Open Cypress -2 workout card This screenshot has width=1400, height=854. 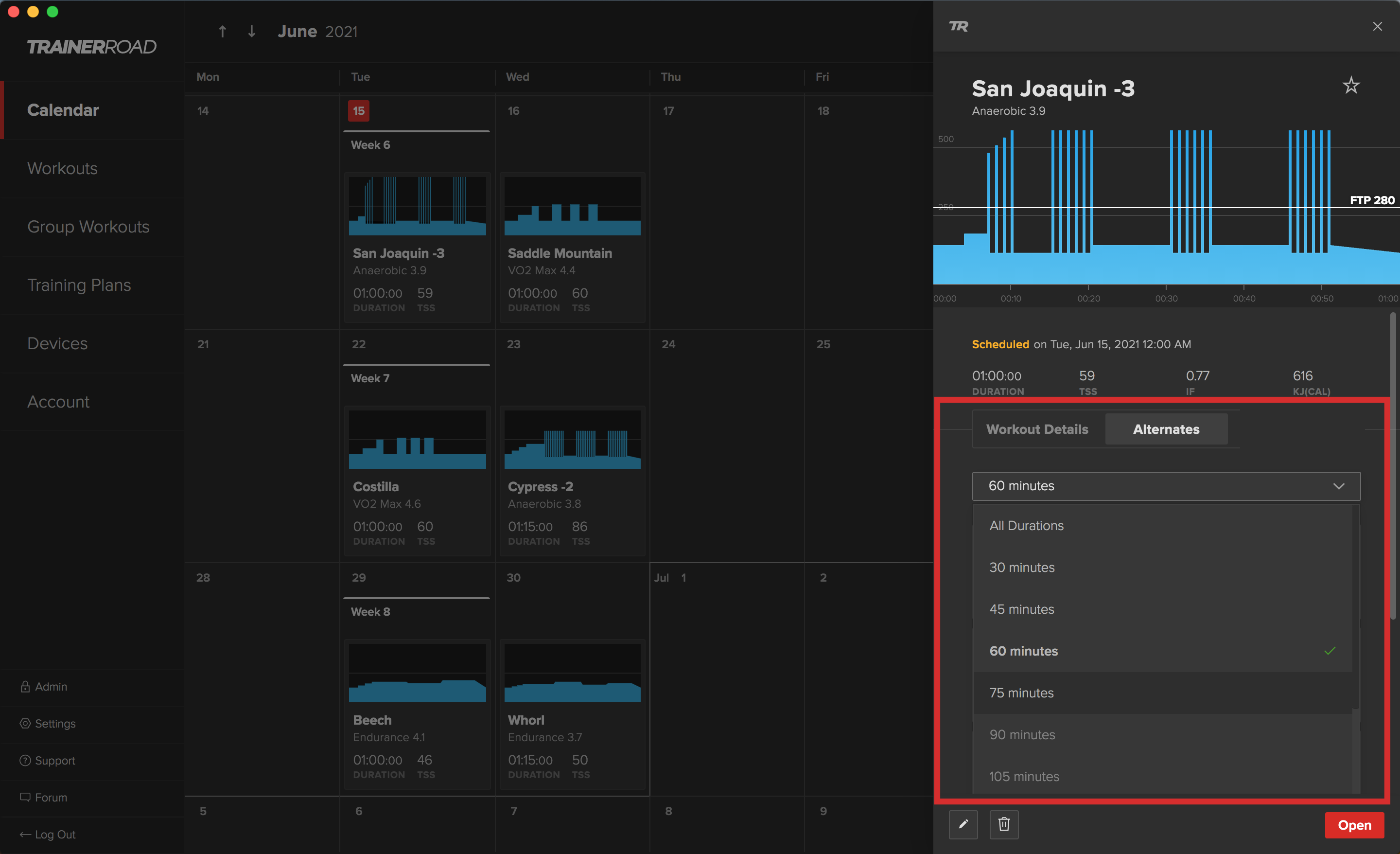(572, 481)
